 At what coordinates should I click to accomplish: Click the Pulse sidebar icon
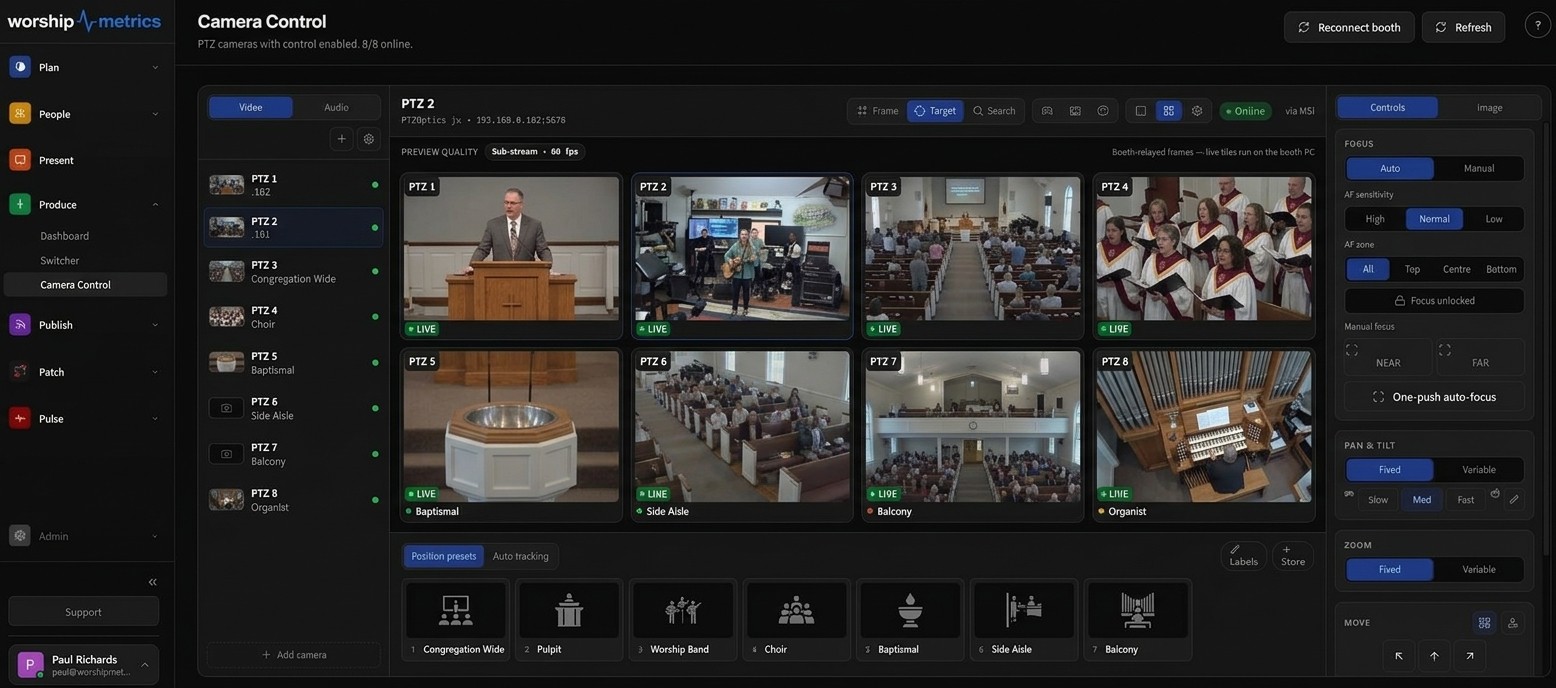[x=20, y=418]
